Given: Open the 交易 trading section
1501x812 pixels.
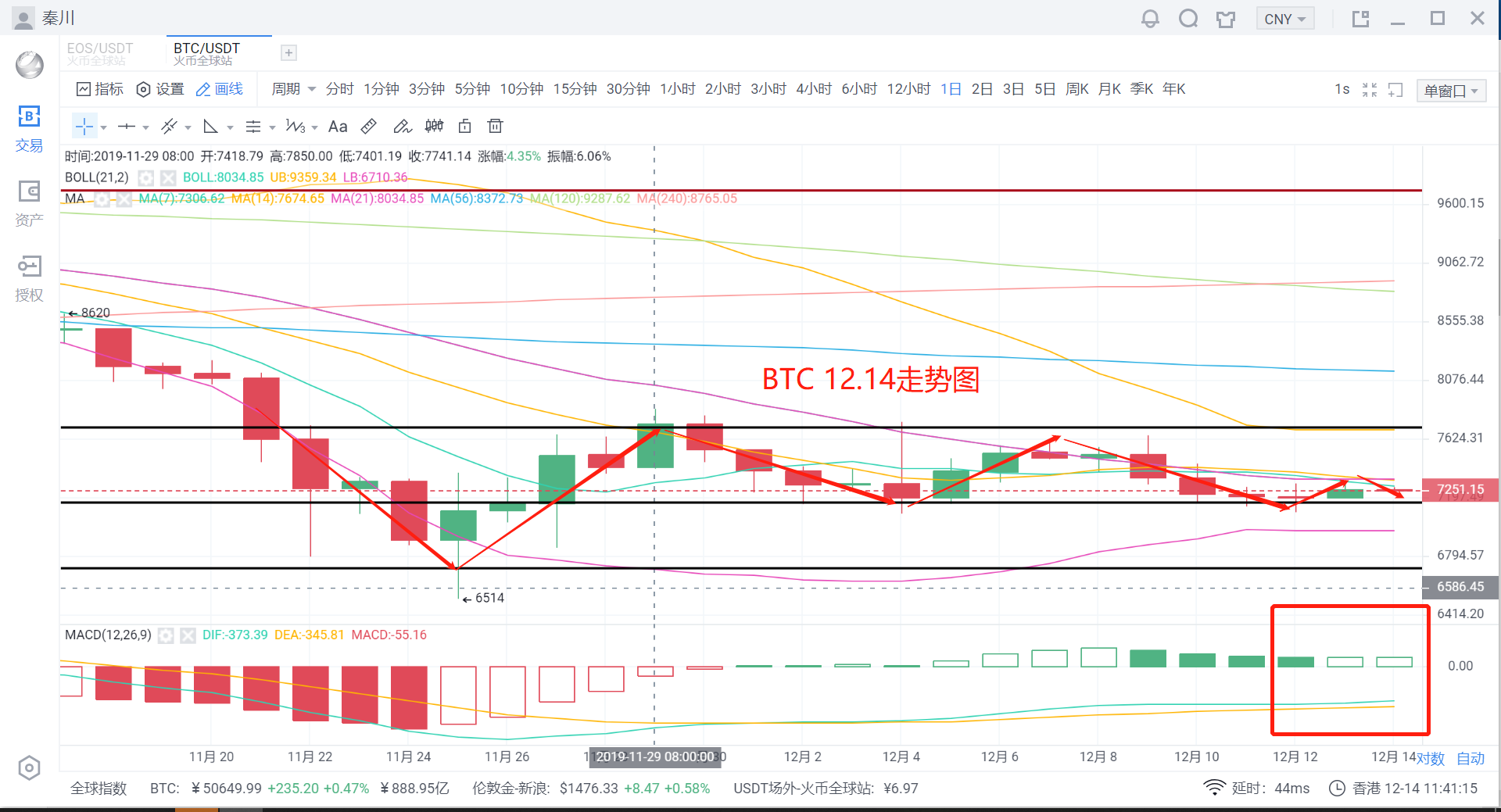Looking at the screenshot, I should pos(29,129).
